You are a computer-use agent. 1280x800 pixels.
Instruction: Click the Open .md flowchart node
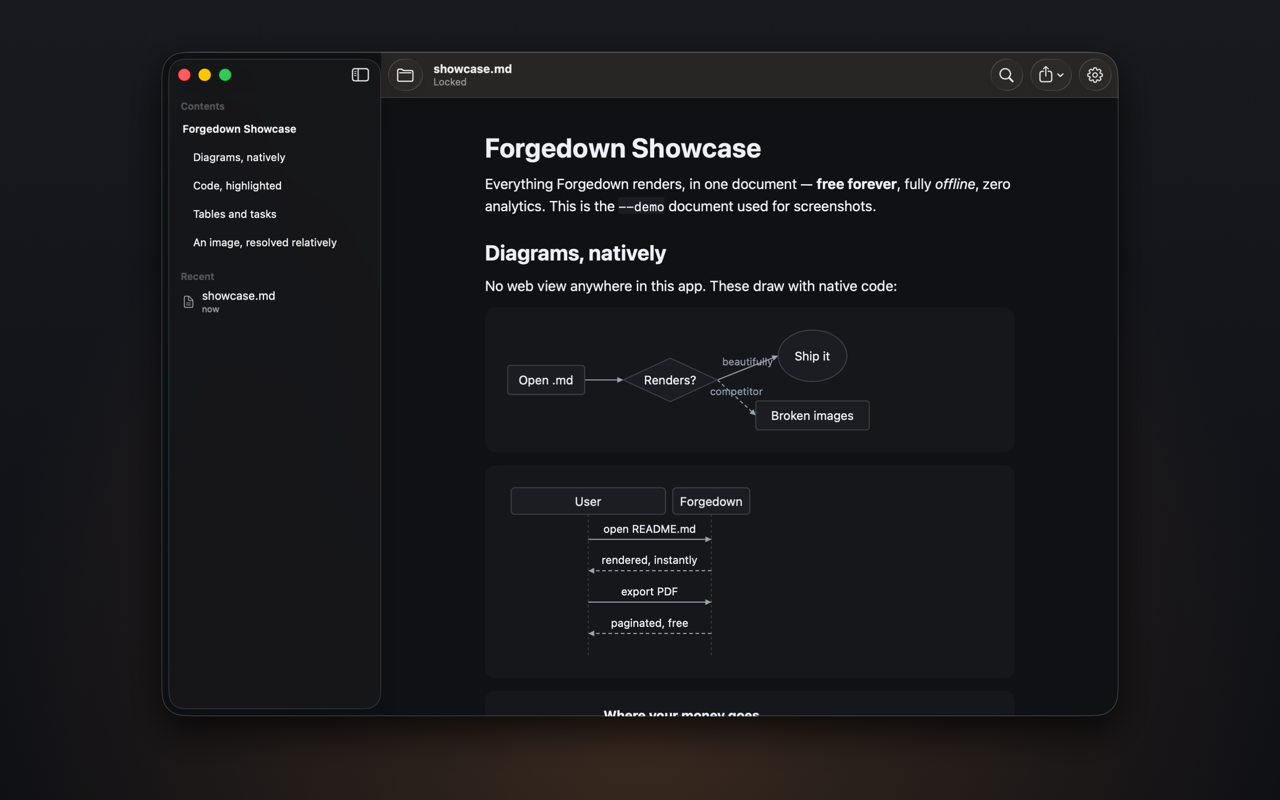(x=546, y=380)
